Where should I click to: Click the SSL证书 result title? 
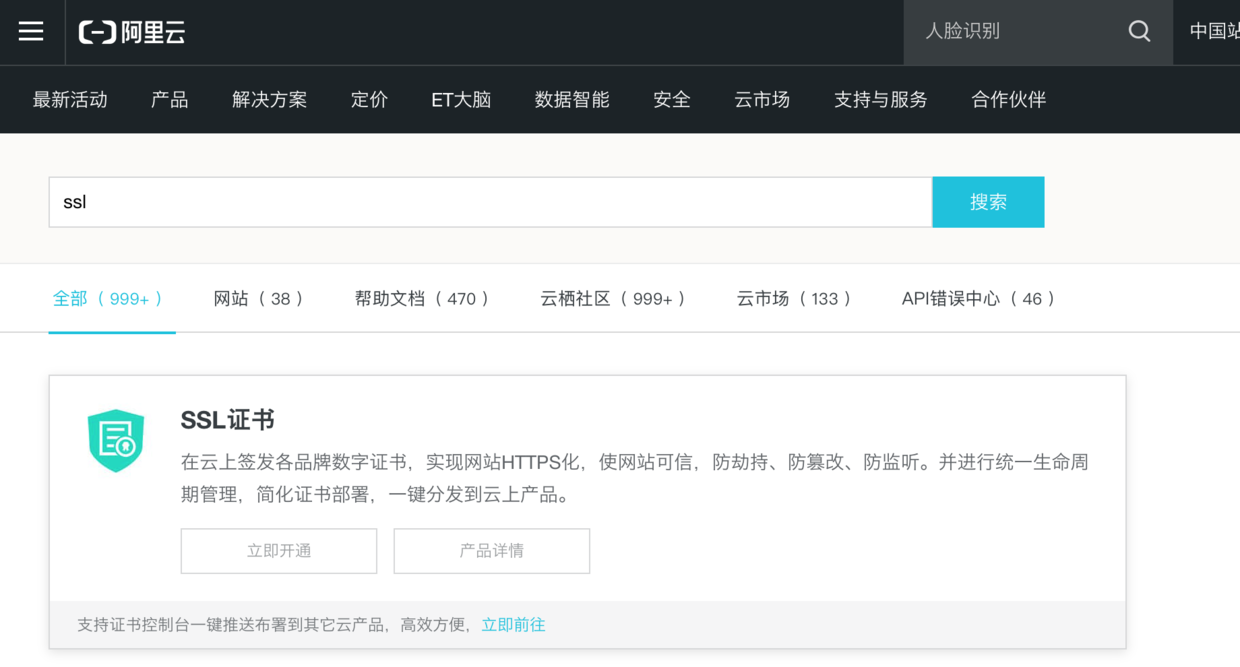click(x=227, y=420)
